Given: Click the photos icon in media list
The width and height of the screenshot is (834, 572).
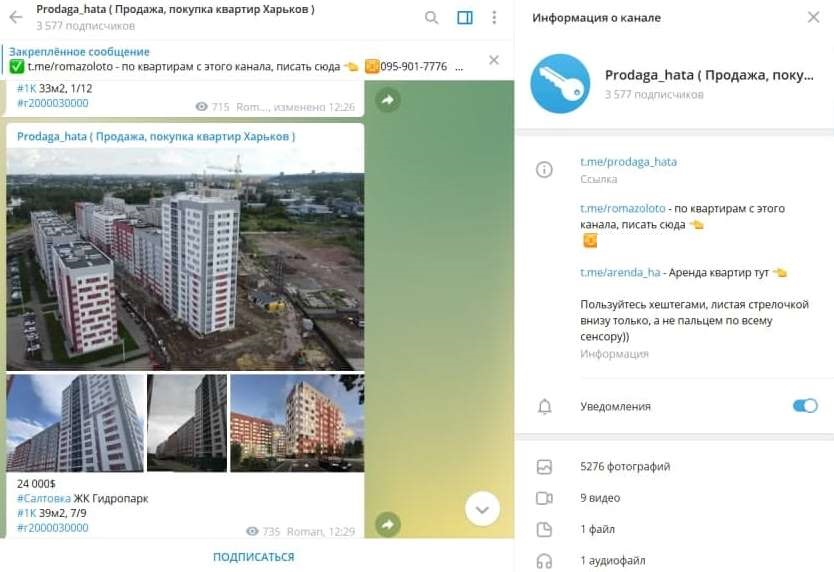Looking at the screenshot, I should click(x=544, y=467).
